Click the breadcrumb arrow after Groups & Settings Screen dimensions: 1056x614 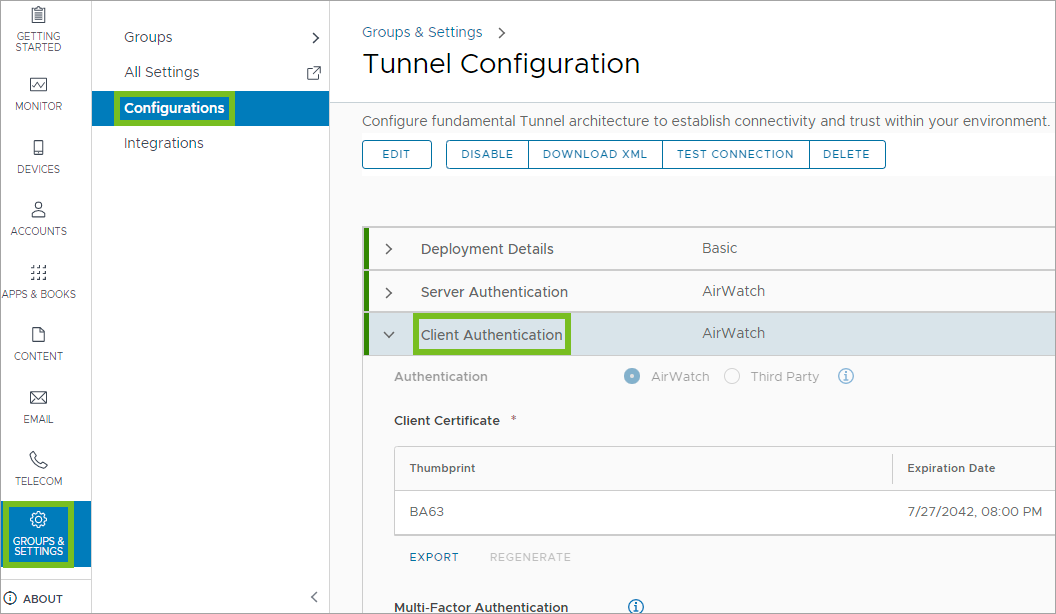point(501,33)
